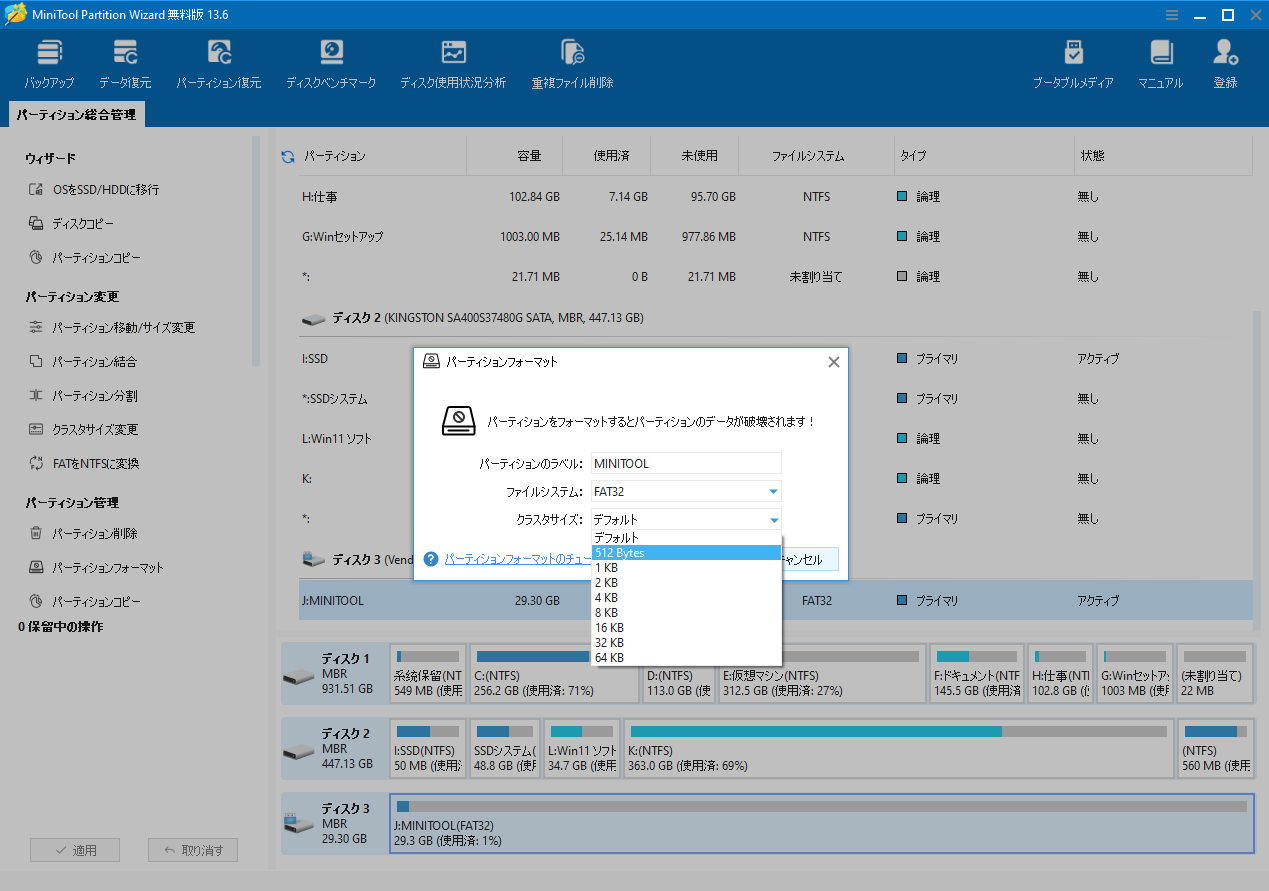Choose 4 KB cluster size
Viewport: 1269px width, 891px height.
click(686, 598)
